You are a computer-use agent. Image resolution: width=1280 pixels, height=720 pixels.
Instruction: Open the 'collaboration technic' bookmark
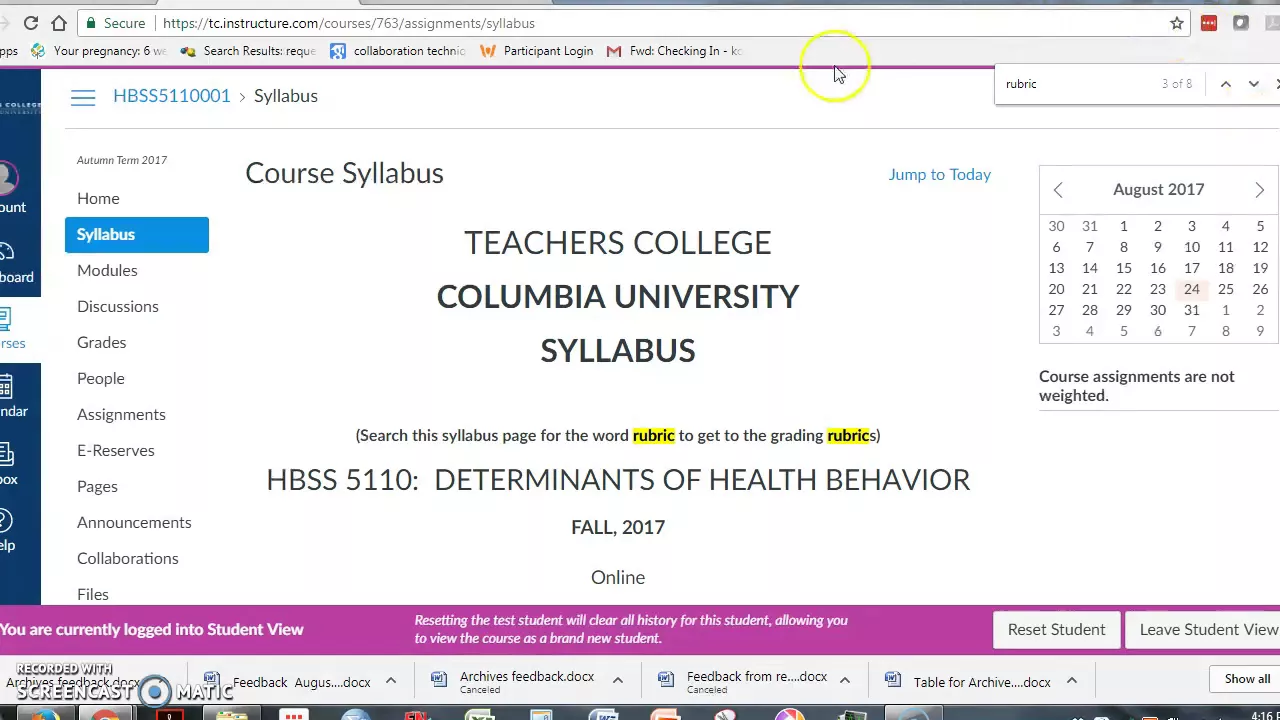pos(398,51)
